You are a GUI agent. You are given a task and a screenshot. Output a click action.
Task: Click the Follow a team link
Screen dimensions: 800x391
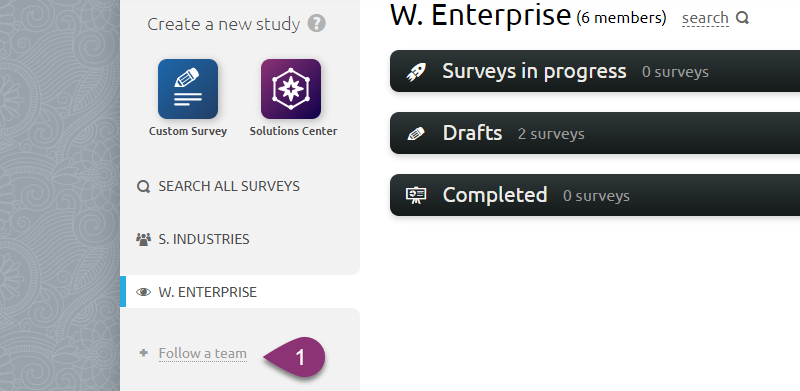pyautogui.click(x=203, y=353)
